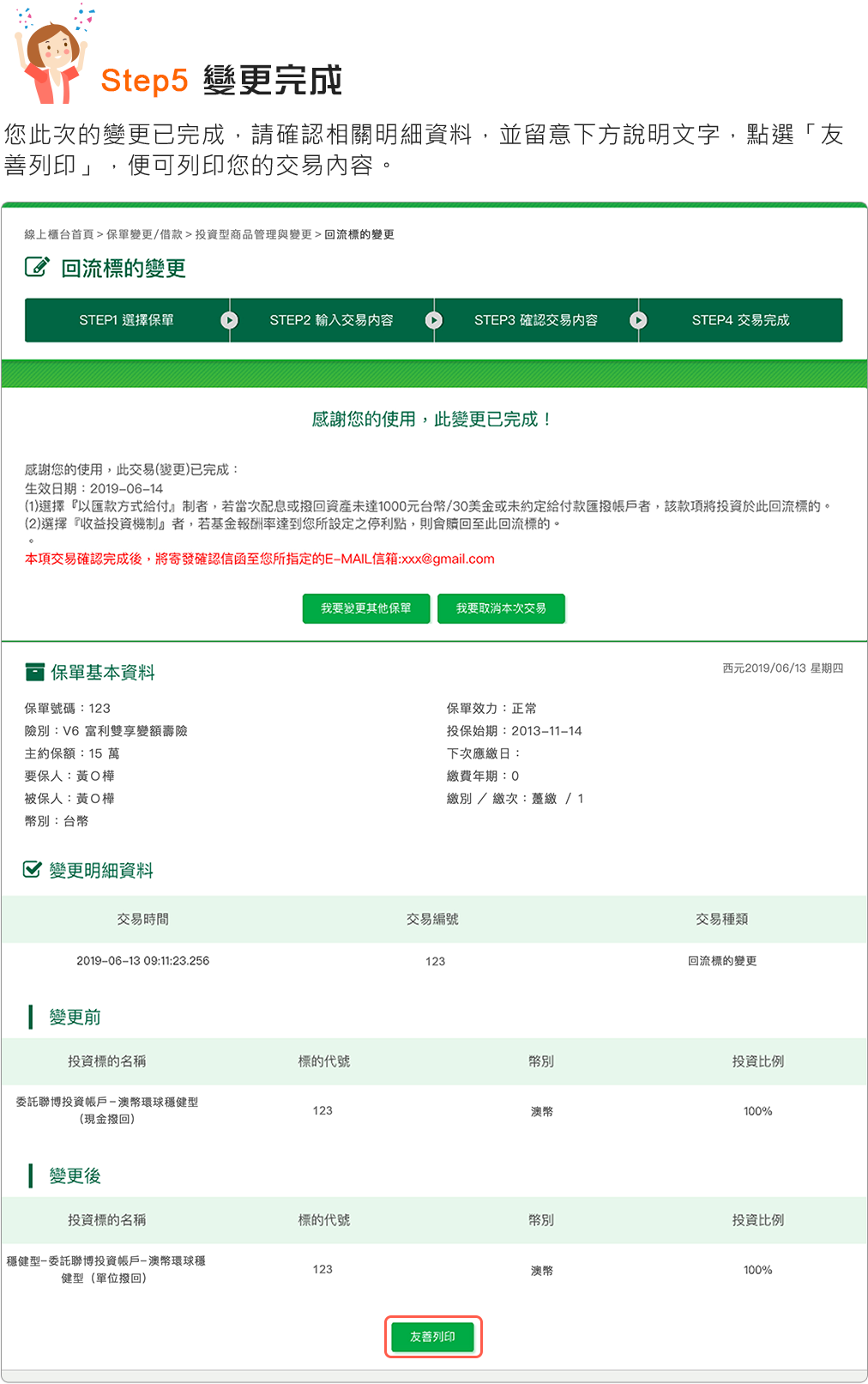Screen dimensions: 868x1384
Task: Select STEP4 交易完成 step tab
Action: tap(740, 320)
